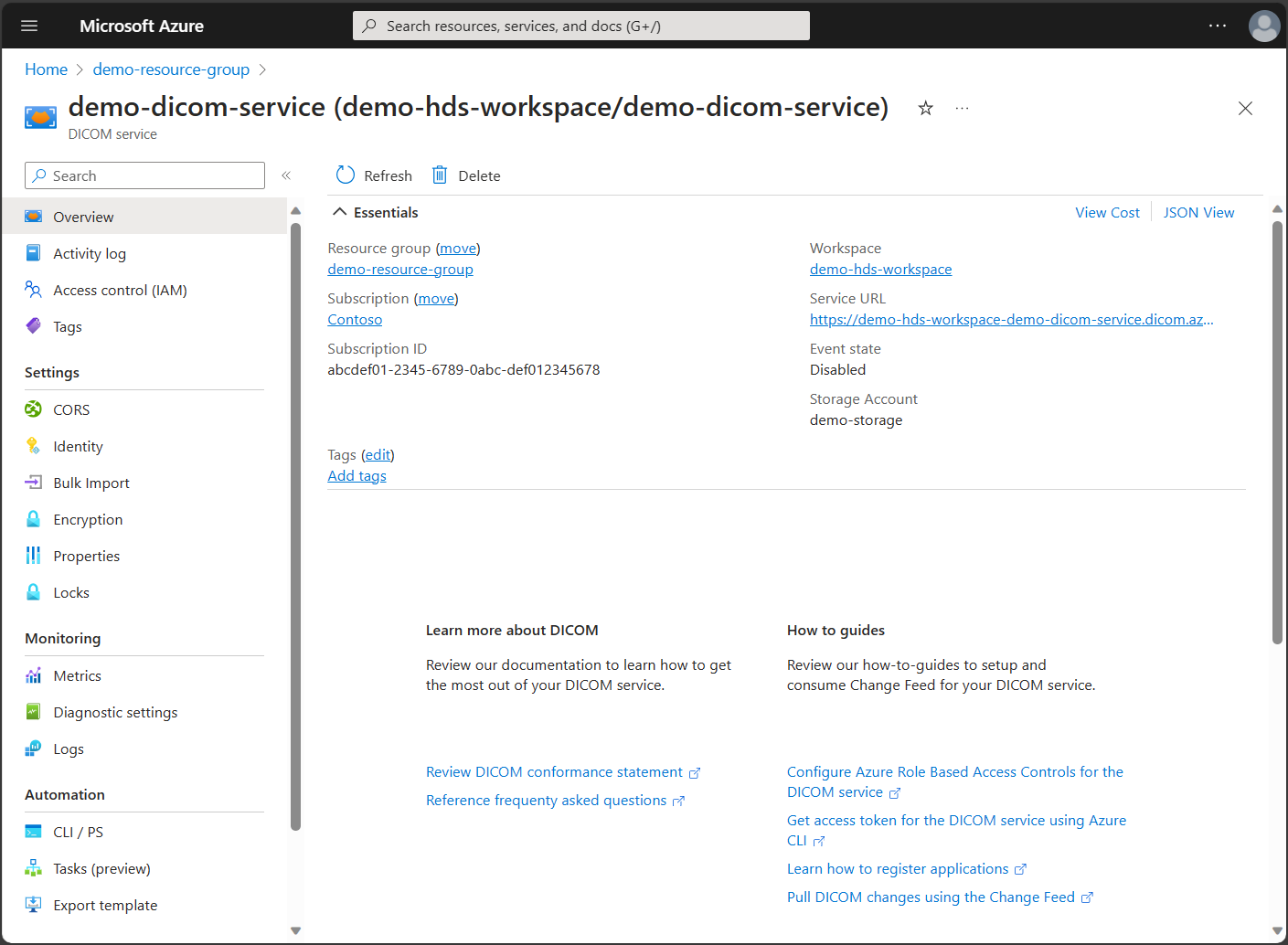The image size is (1288, 945).
Task: Click the Delete trash icon
Action: 440,175
